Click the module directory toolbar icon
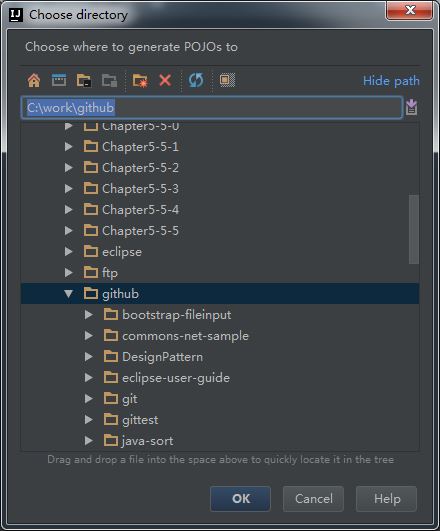The image size is (440, 531). point(109,81)
